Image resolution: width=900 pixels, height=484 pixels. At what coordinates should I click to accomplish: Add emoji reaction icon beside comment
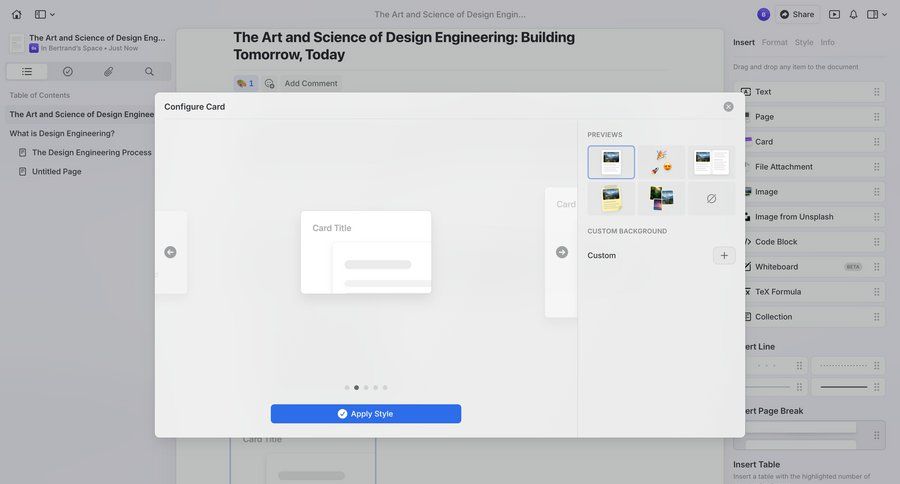[269, 83]
